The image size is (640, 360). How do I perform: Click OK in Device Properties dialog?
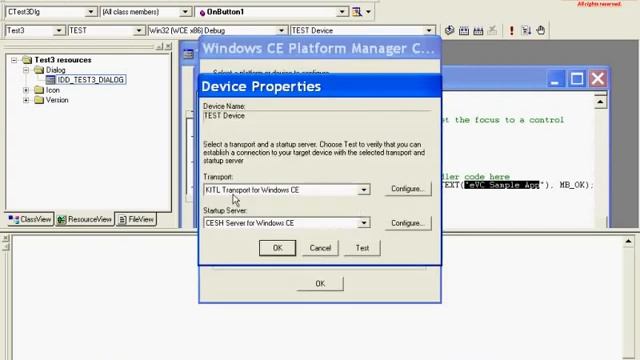click(x=278, y=248)
